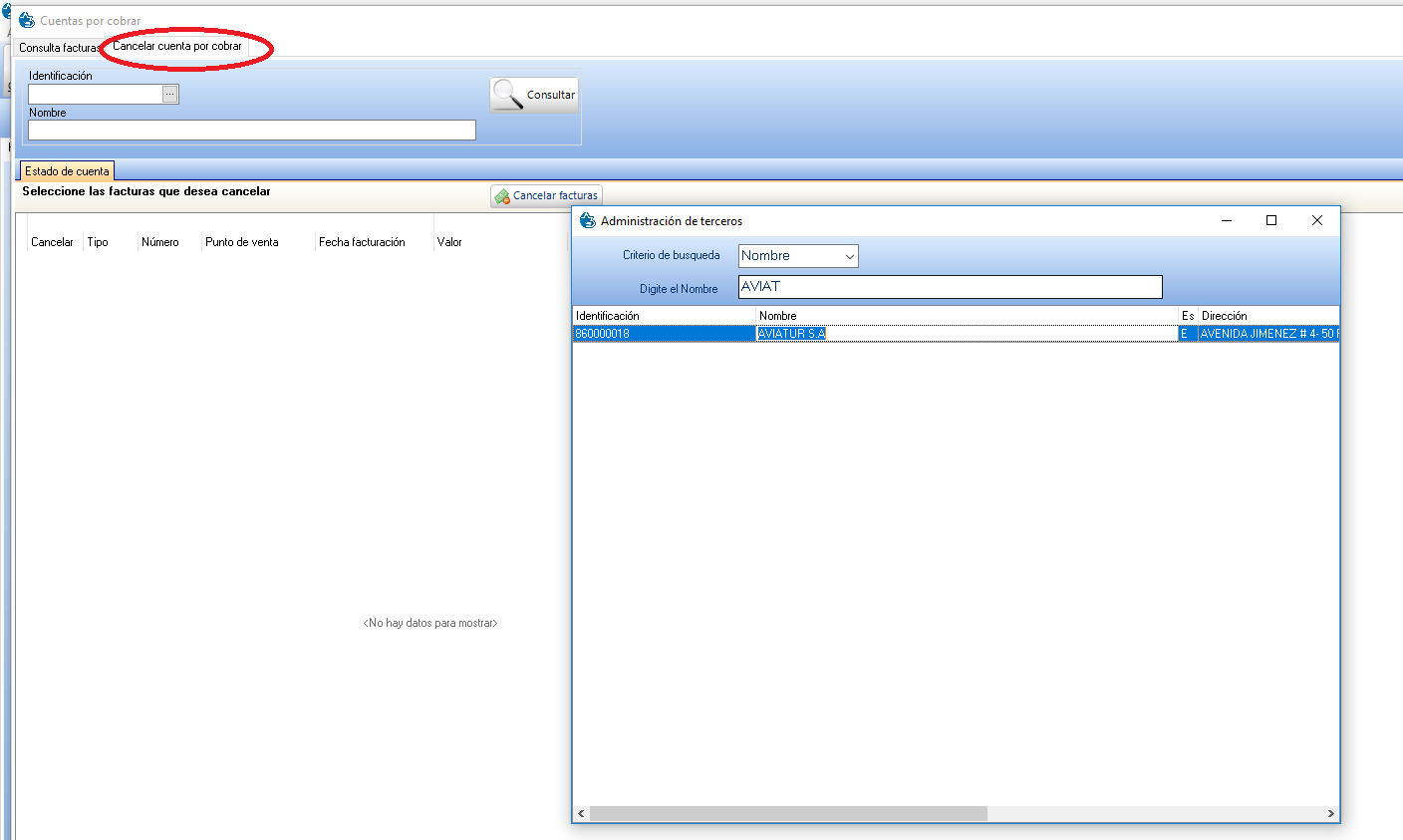Click into the Digite el Nombre field

click(950, 287)
